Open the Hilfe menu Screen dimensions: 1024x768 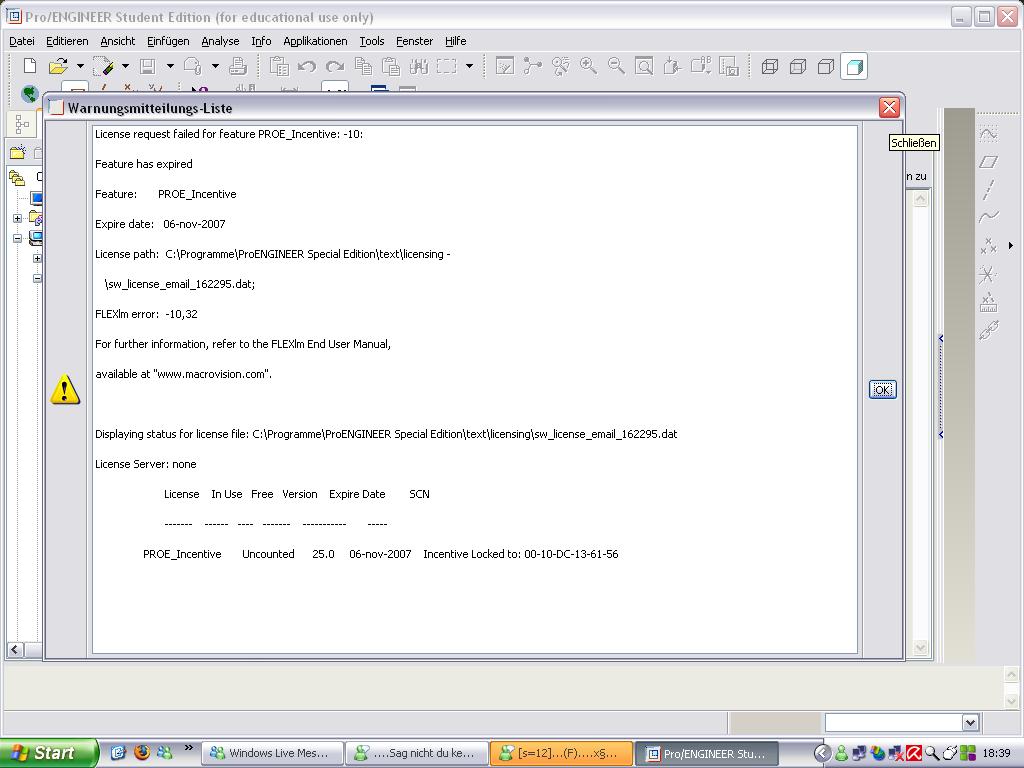tap(455, 41)
